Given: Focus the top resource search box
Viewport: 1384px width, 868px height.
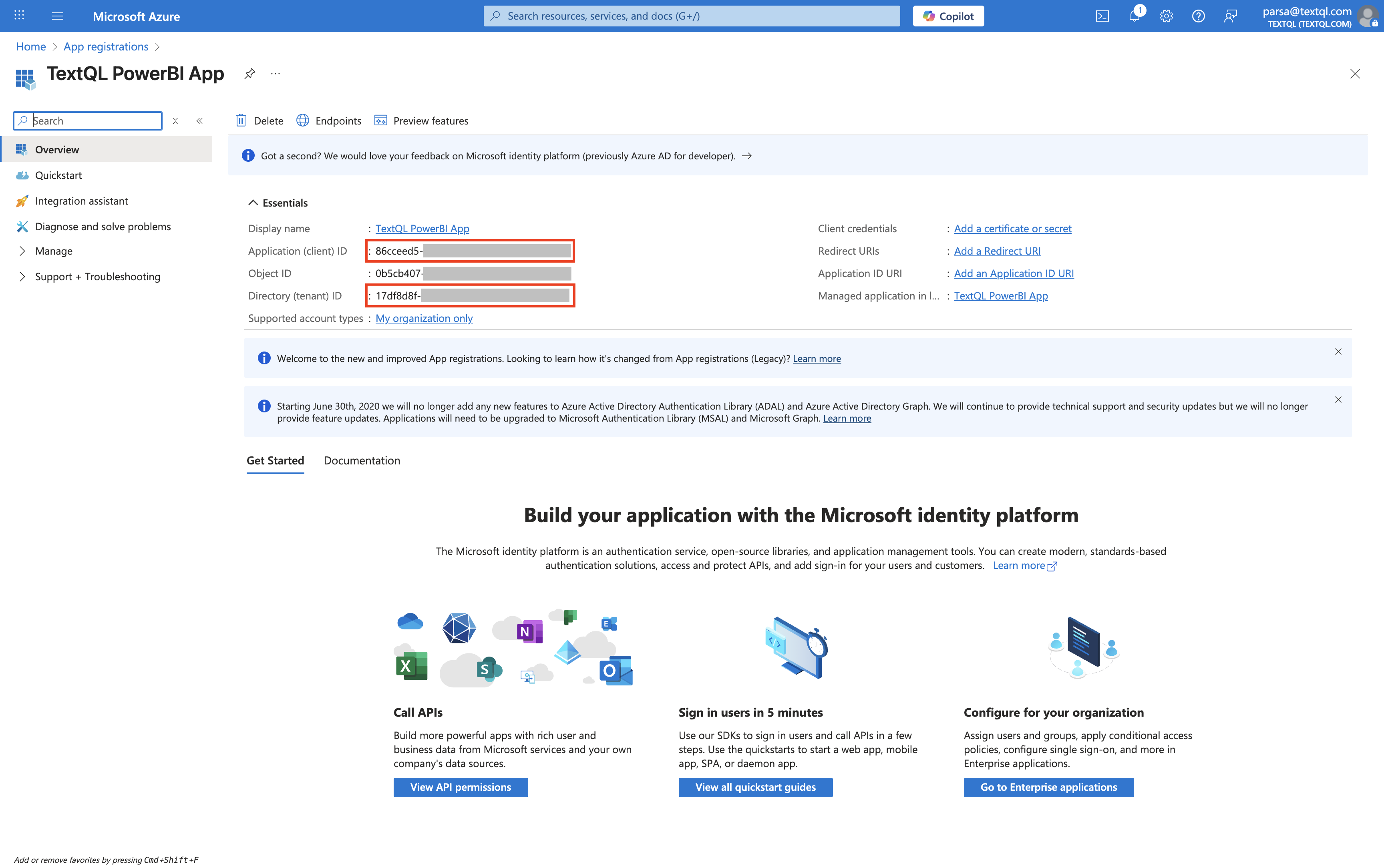Looking at the screenshot, I should (692, 16).
